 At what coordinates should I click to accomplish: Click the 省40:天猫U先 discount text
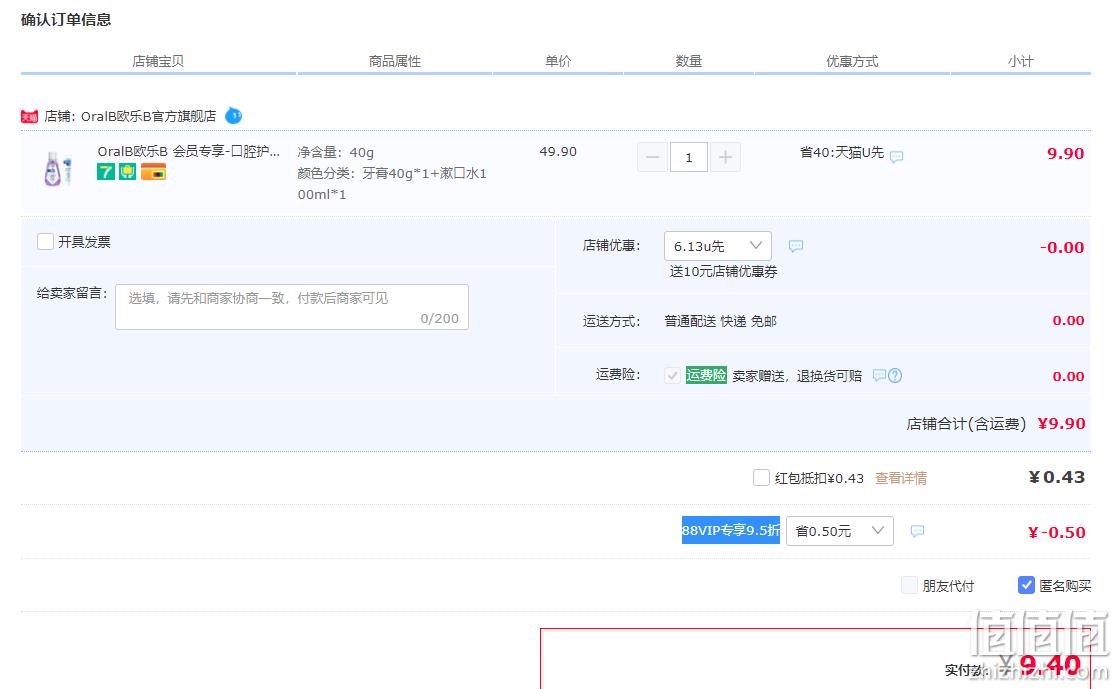[842, 152]
